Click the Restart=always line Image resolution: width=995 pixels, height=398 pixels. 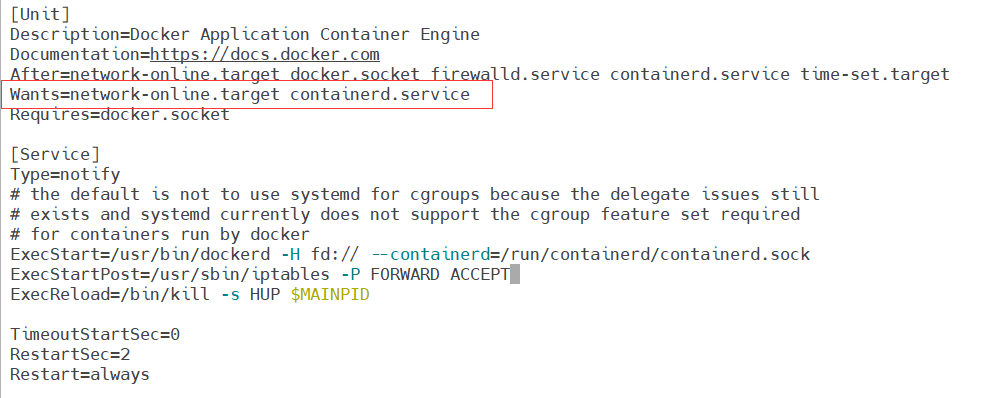[x=80, y=375]
